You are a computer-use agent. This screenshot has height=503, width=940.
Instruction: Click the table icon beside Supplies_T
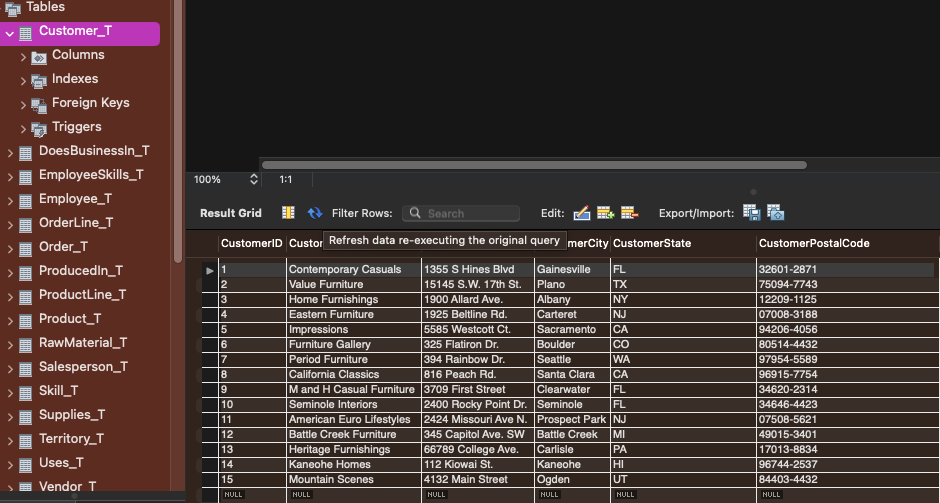tap(26, 417)
